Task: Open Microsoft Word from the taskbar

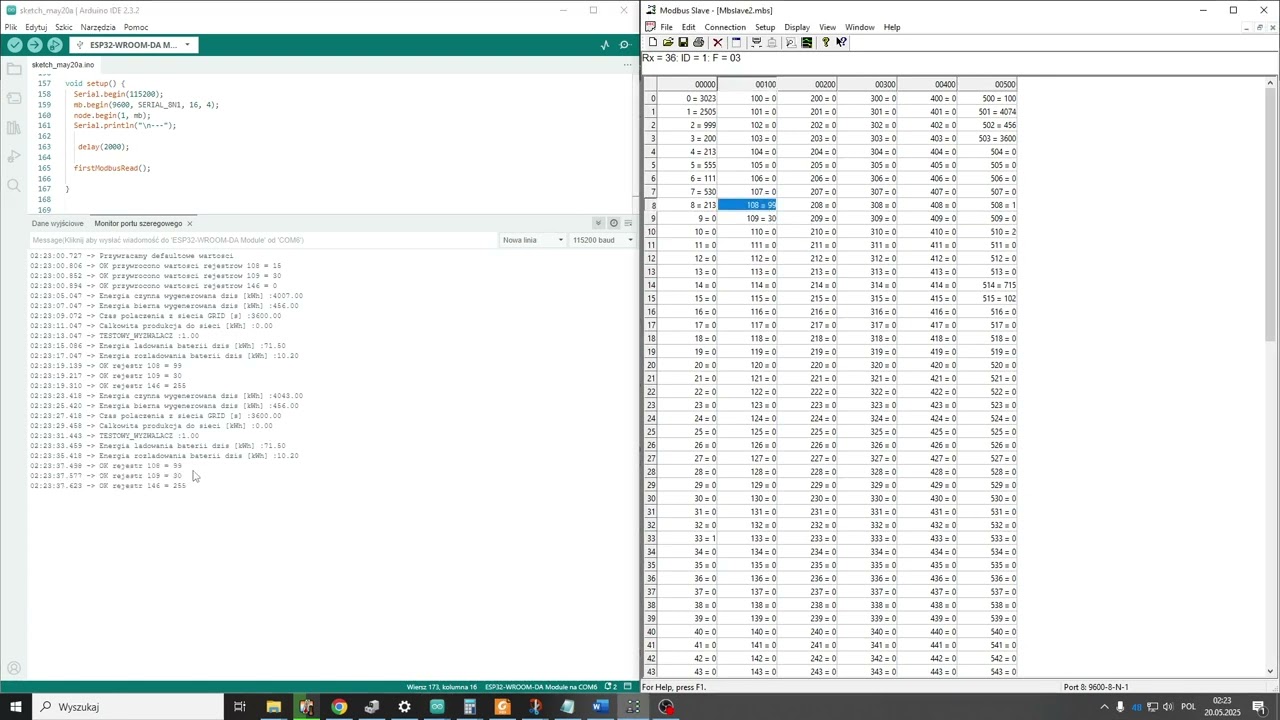Action: [600, 707]
